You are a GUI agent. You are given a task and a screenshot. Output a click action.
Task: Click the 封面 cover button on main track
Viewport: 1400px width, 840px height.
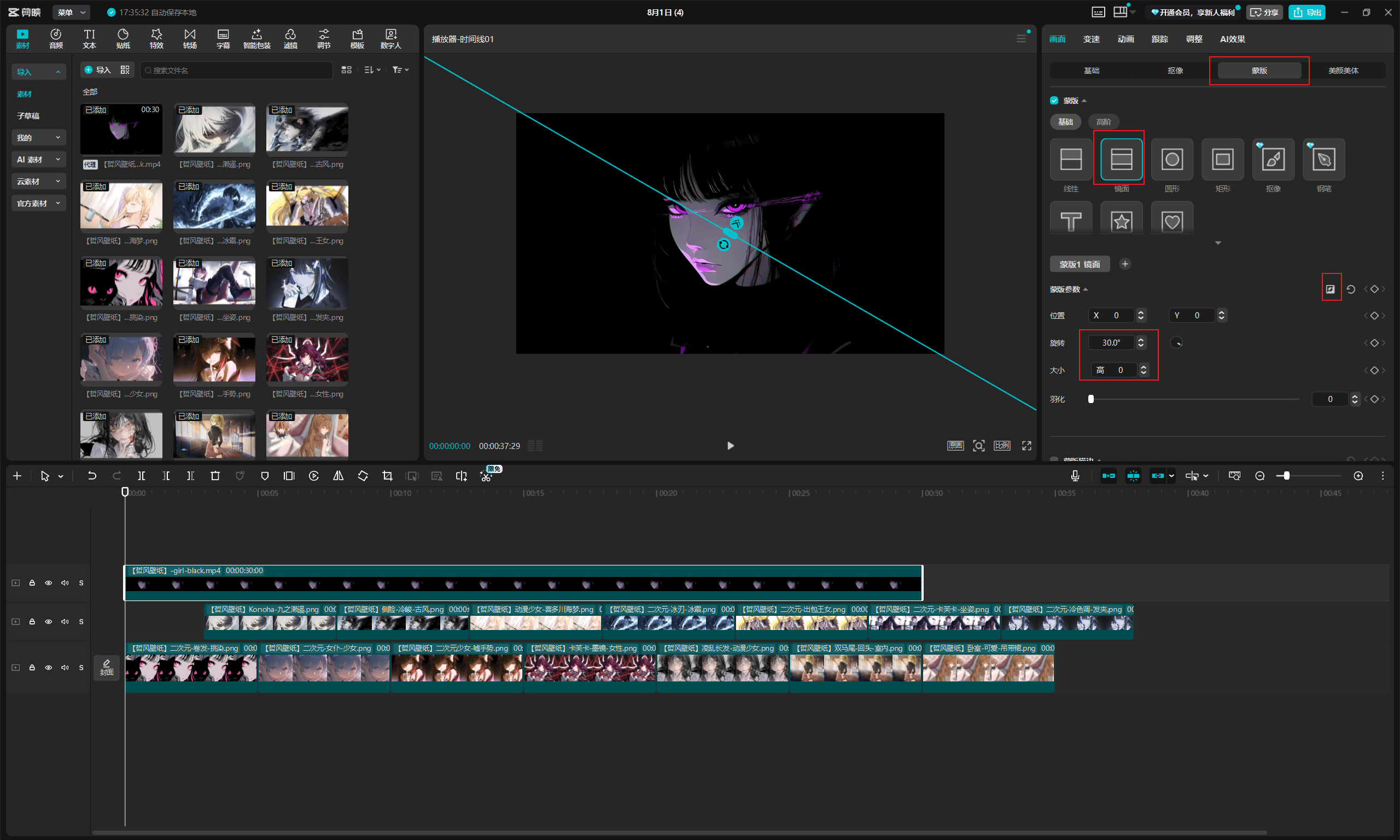coord(107,667)
